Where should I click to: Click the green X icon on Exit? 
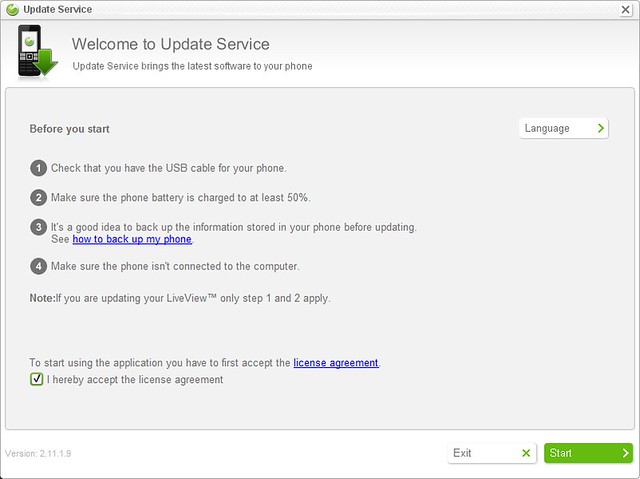click(x=526, y=453)
